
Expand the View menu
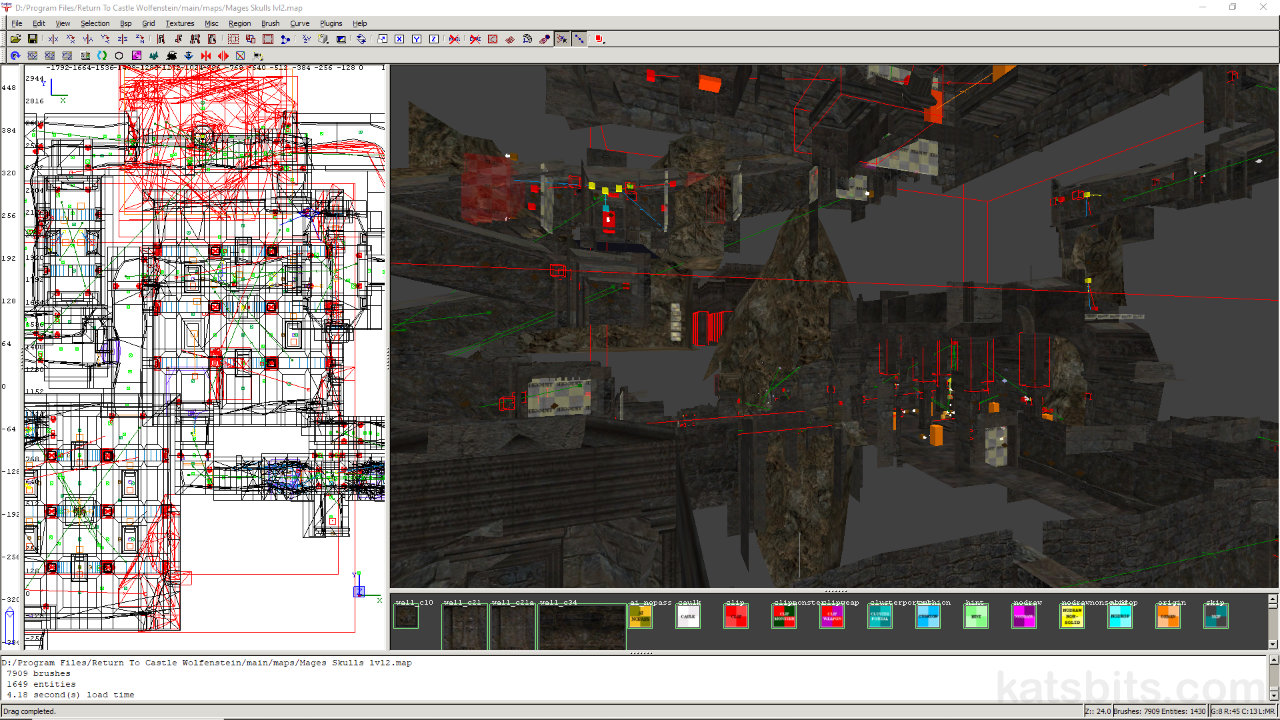tap(63, 22)
